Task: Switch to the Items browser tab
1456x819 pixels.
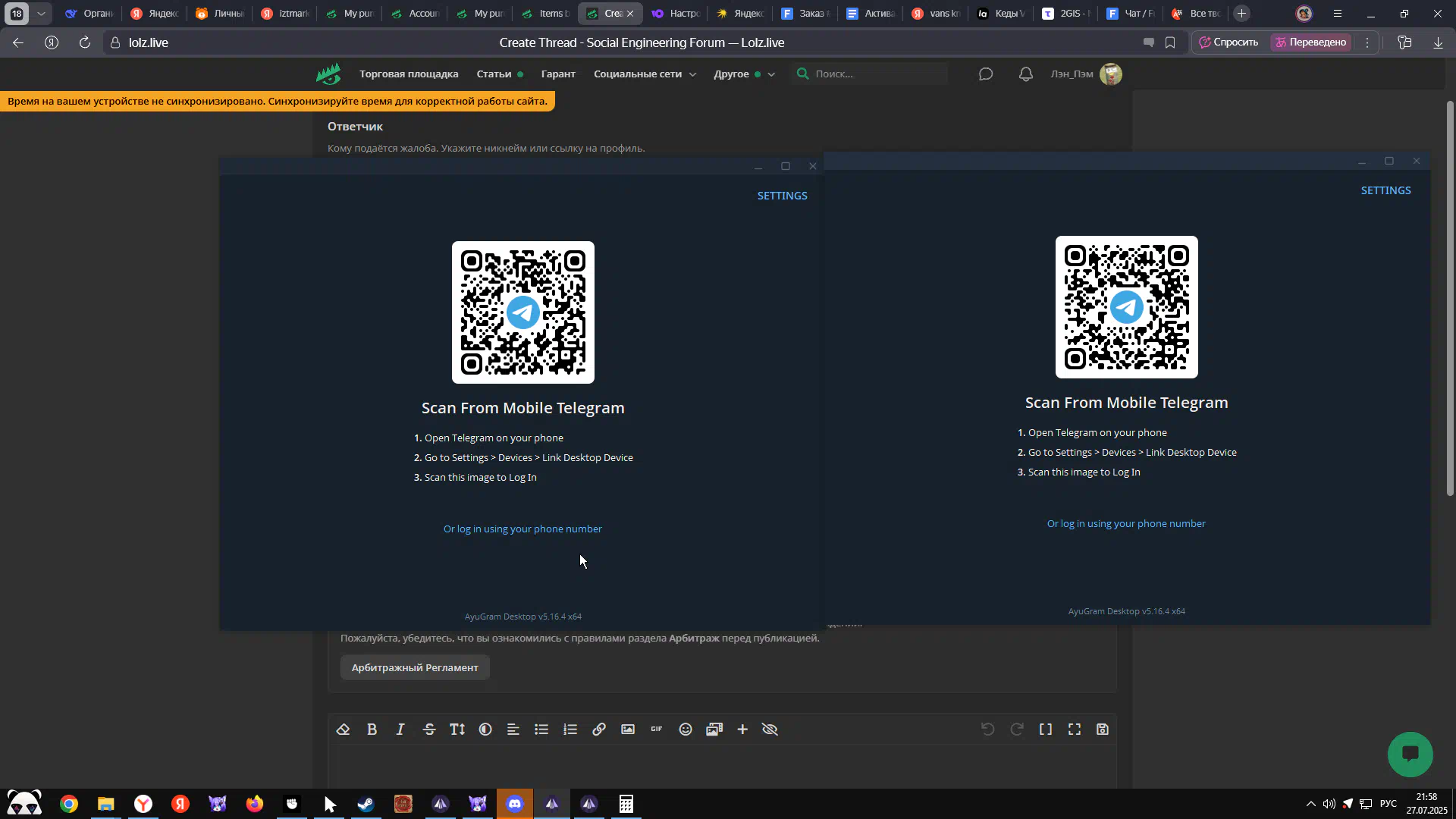Action: tap(546, 13)
